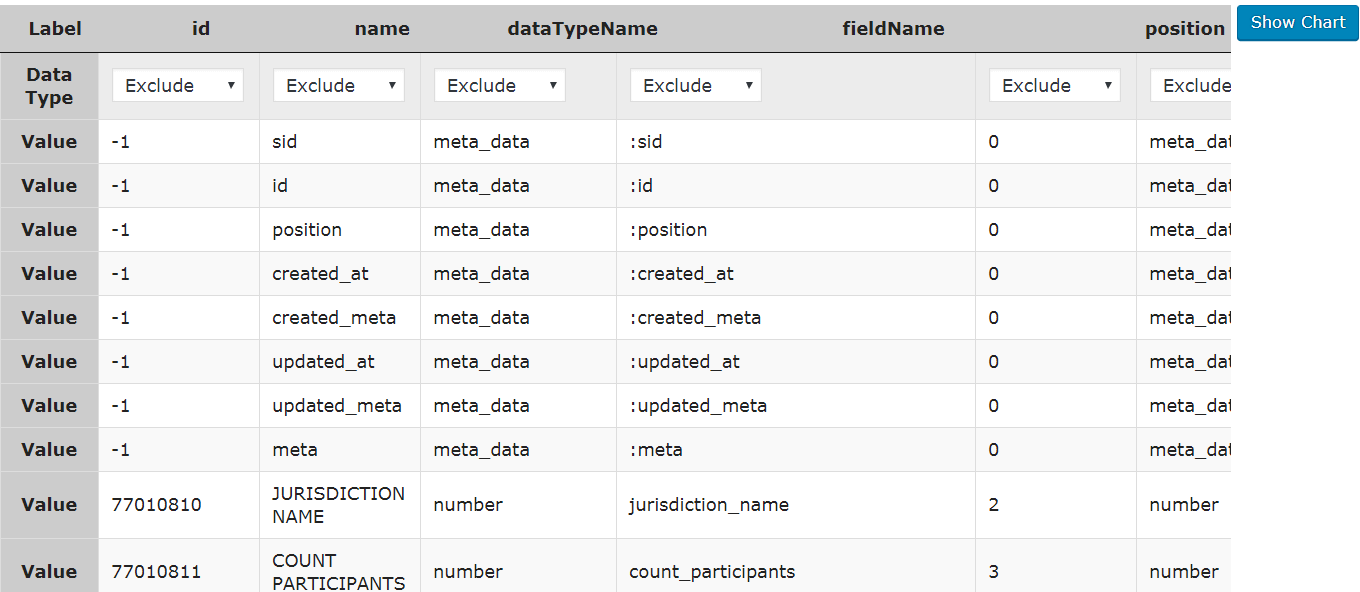
Task: Click the position column header
Action: coord(1184,29)
